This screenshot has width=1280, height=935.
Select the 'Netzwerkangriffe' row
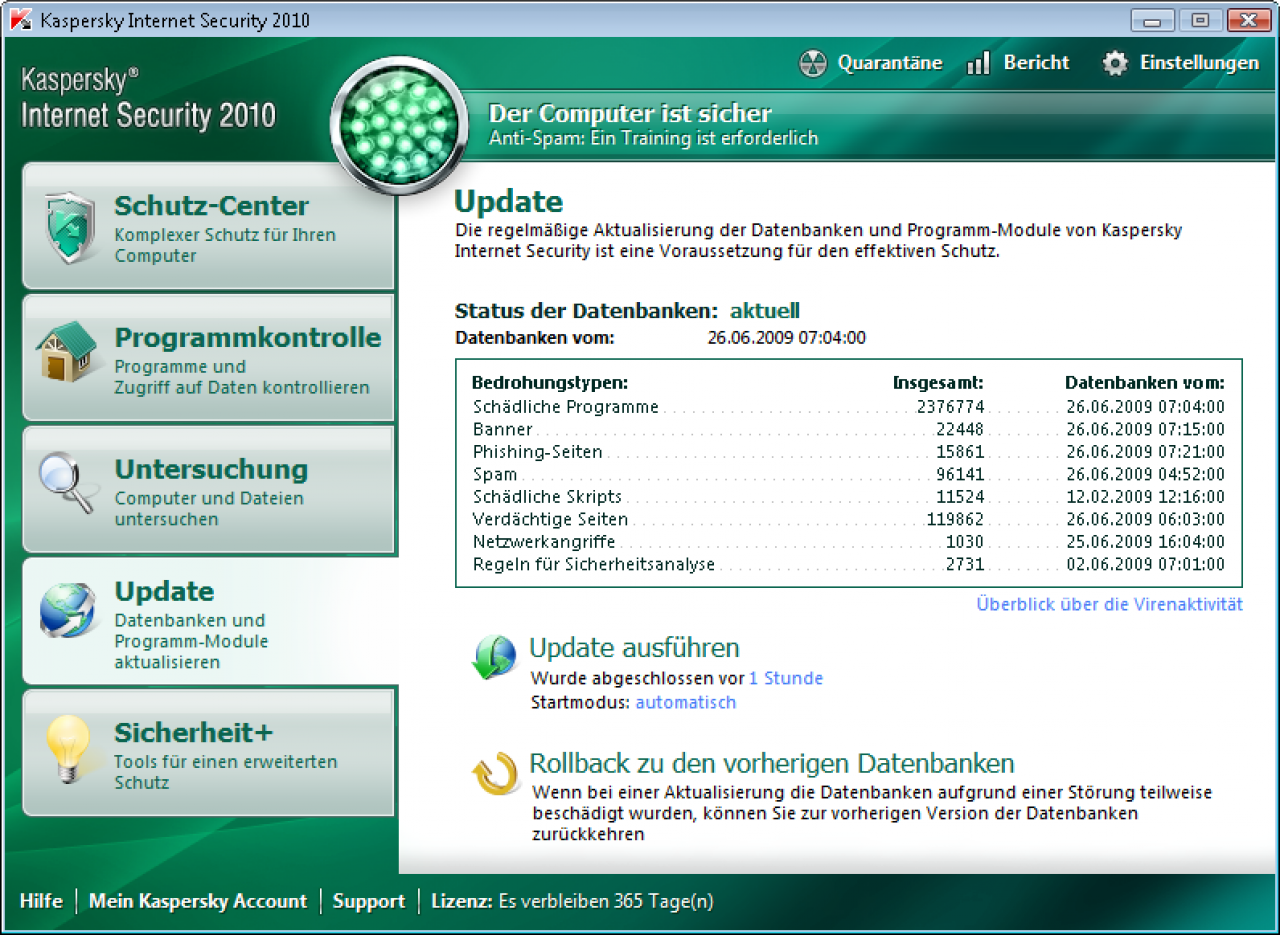848,542
